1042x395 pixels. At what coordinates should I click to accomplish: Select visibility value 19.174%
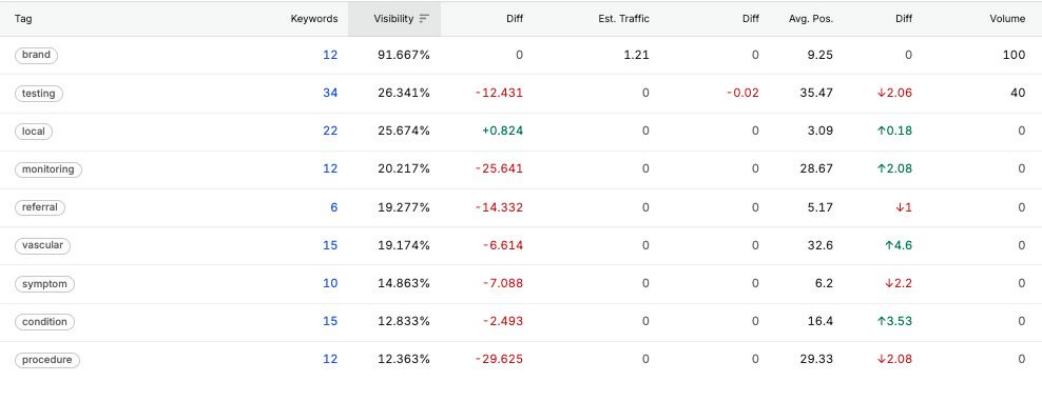coord(403,245)
